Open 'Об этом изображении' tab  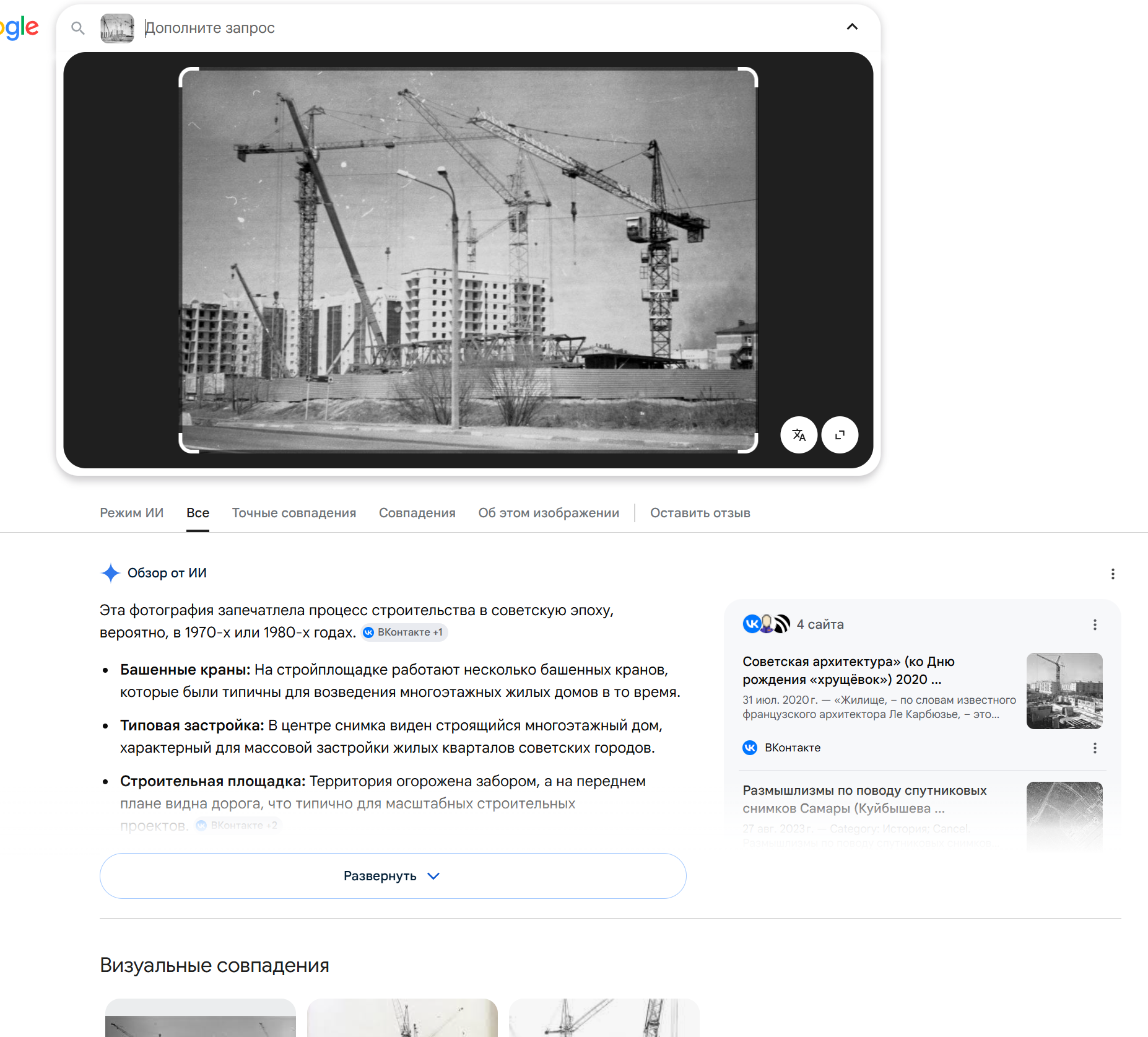pos(549,513)
